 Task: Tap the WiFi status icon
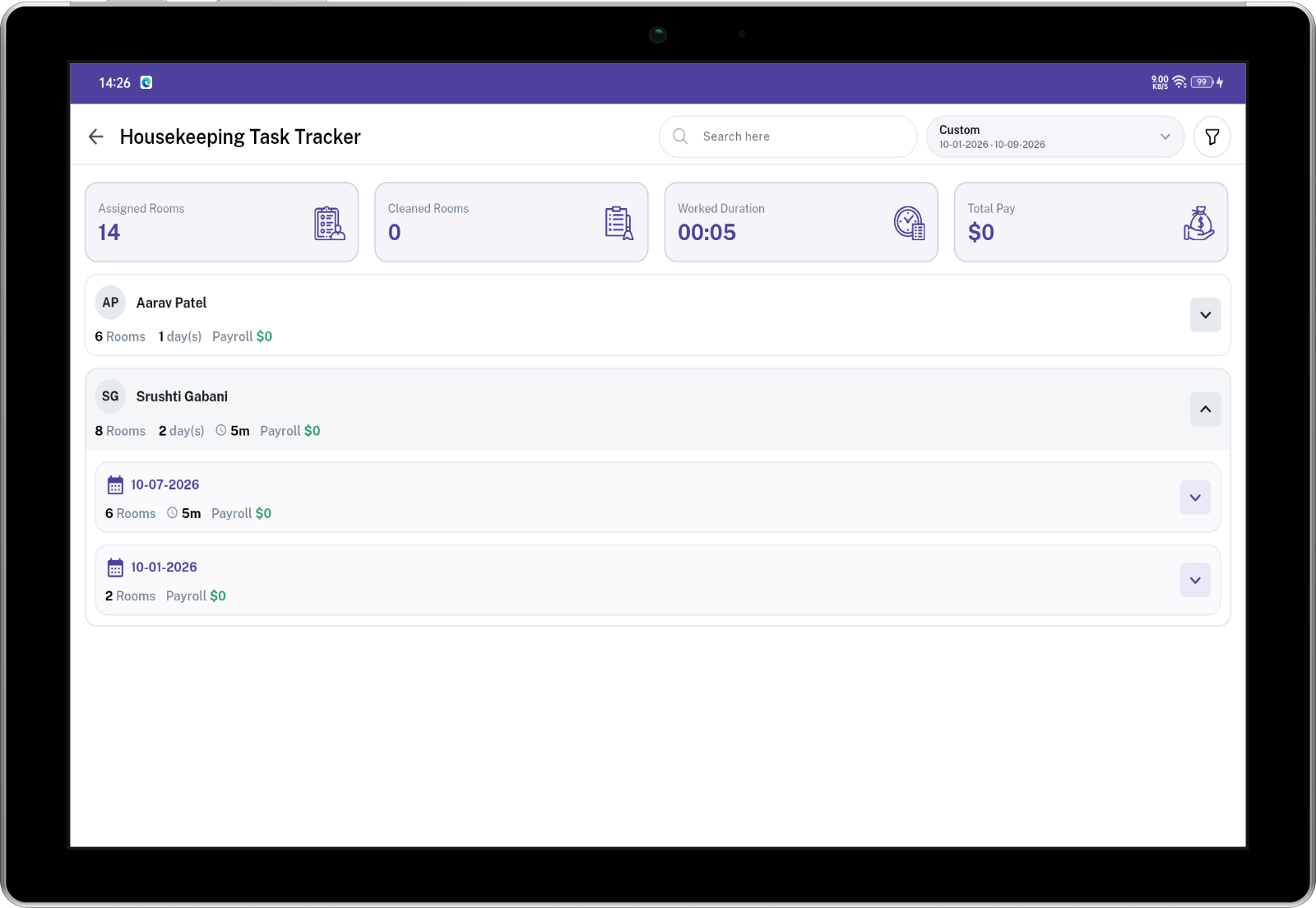1179,82
